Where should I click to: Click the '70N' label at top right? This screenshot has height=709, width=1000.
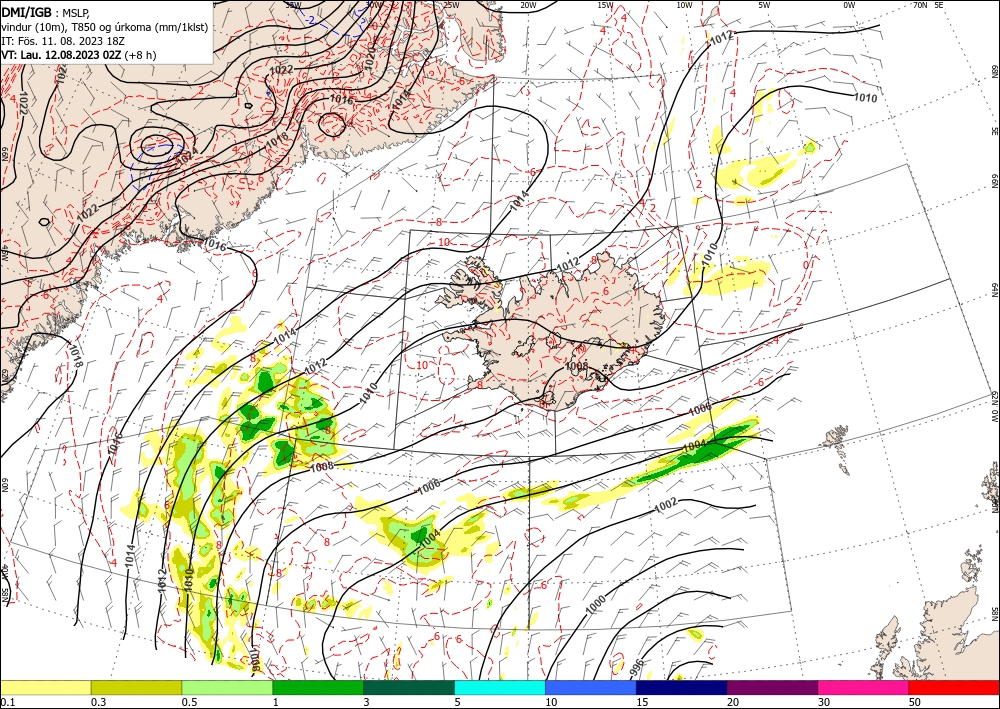click(x=920, y=5)
